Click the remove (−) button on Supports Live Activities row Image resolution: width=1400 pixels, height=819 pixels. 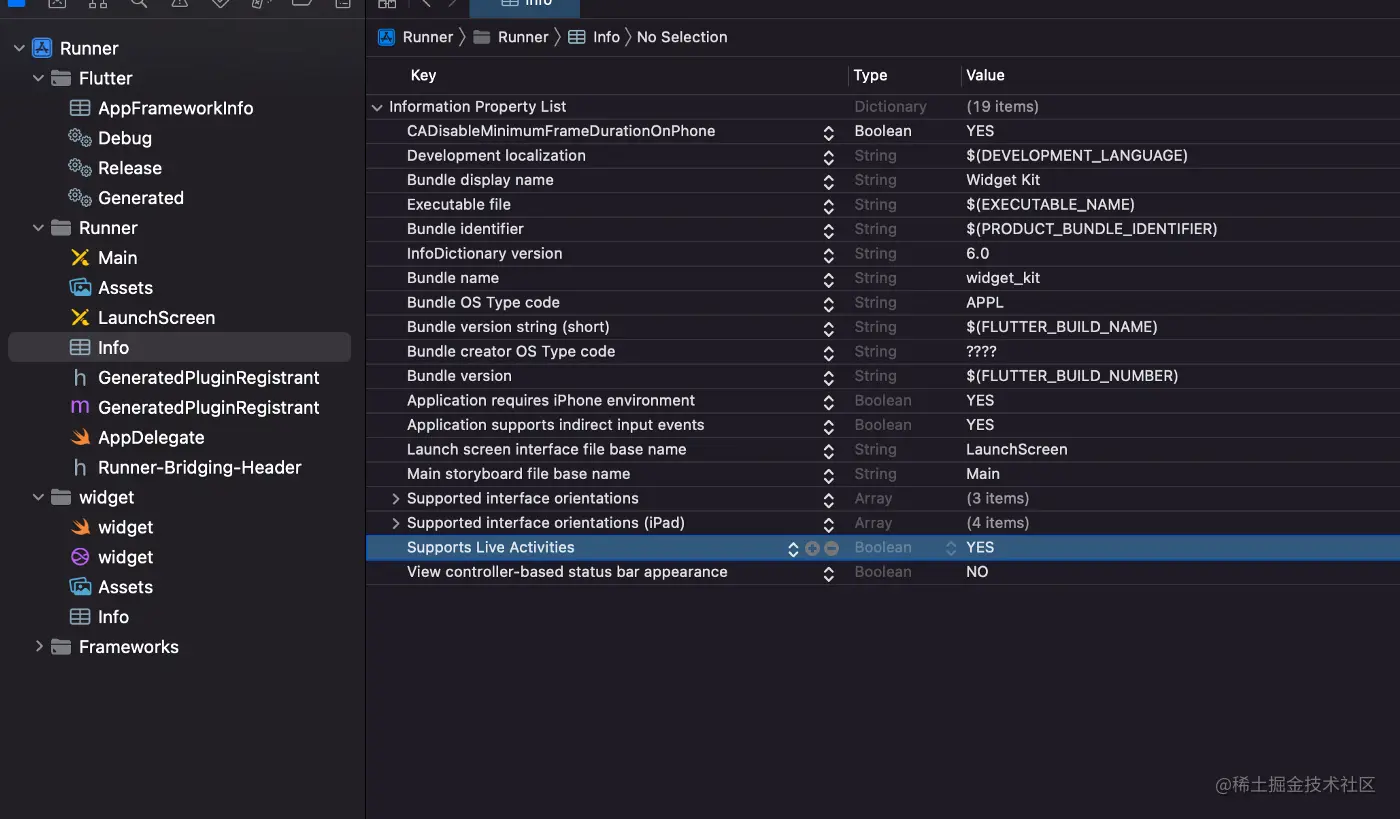click(831, 548)
